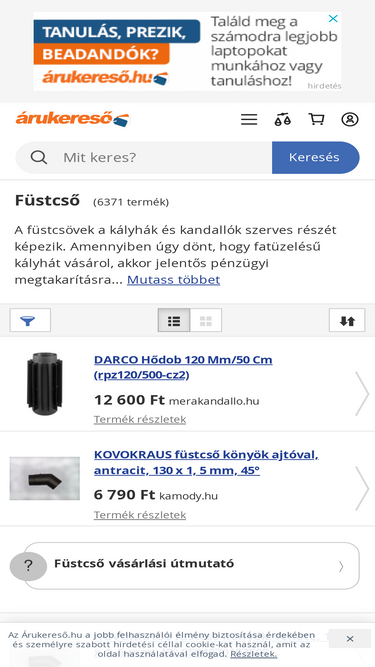Switch to list view layout
This screenshot has height=667, width=375.
[x=174, y=320]
